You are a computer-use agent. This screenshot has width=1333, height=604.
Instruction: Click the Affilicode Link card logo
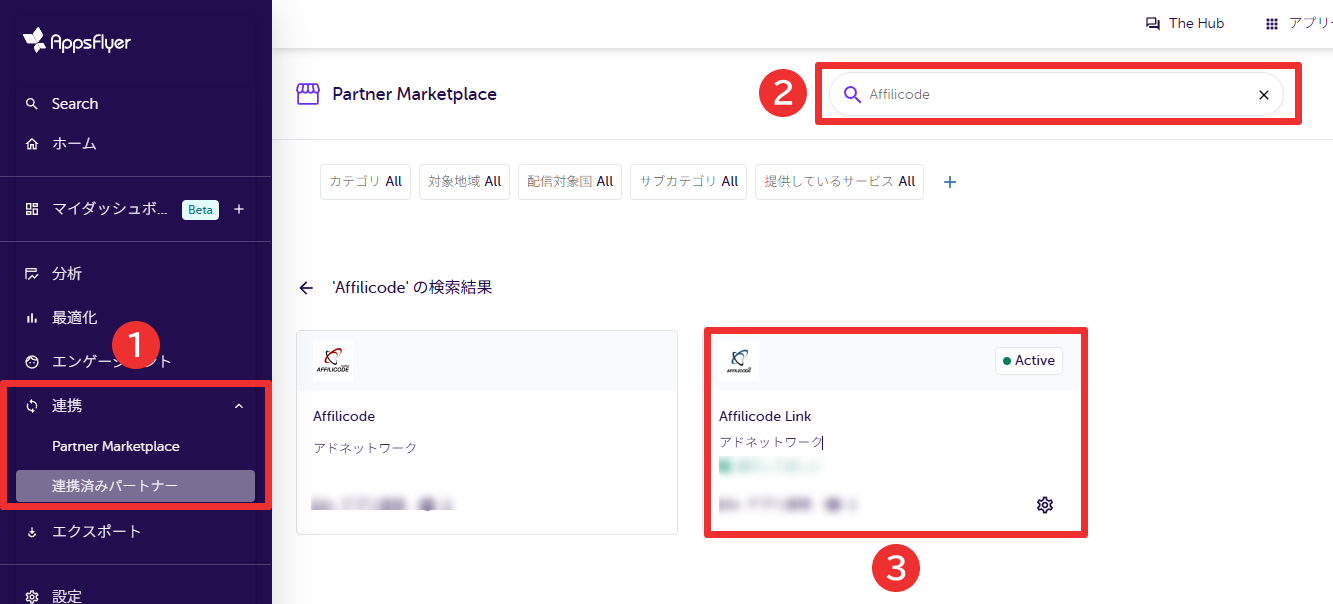click(739, 361)
